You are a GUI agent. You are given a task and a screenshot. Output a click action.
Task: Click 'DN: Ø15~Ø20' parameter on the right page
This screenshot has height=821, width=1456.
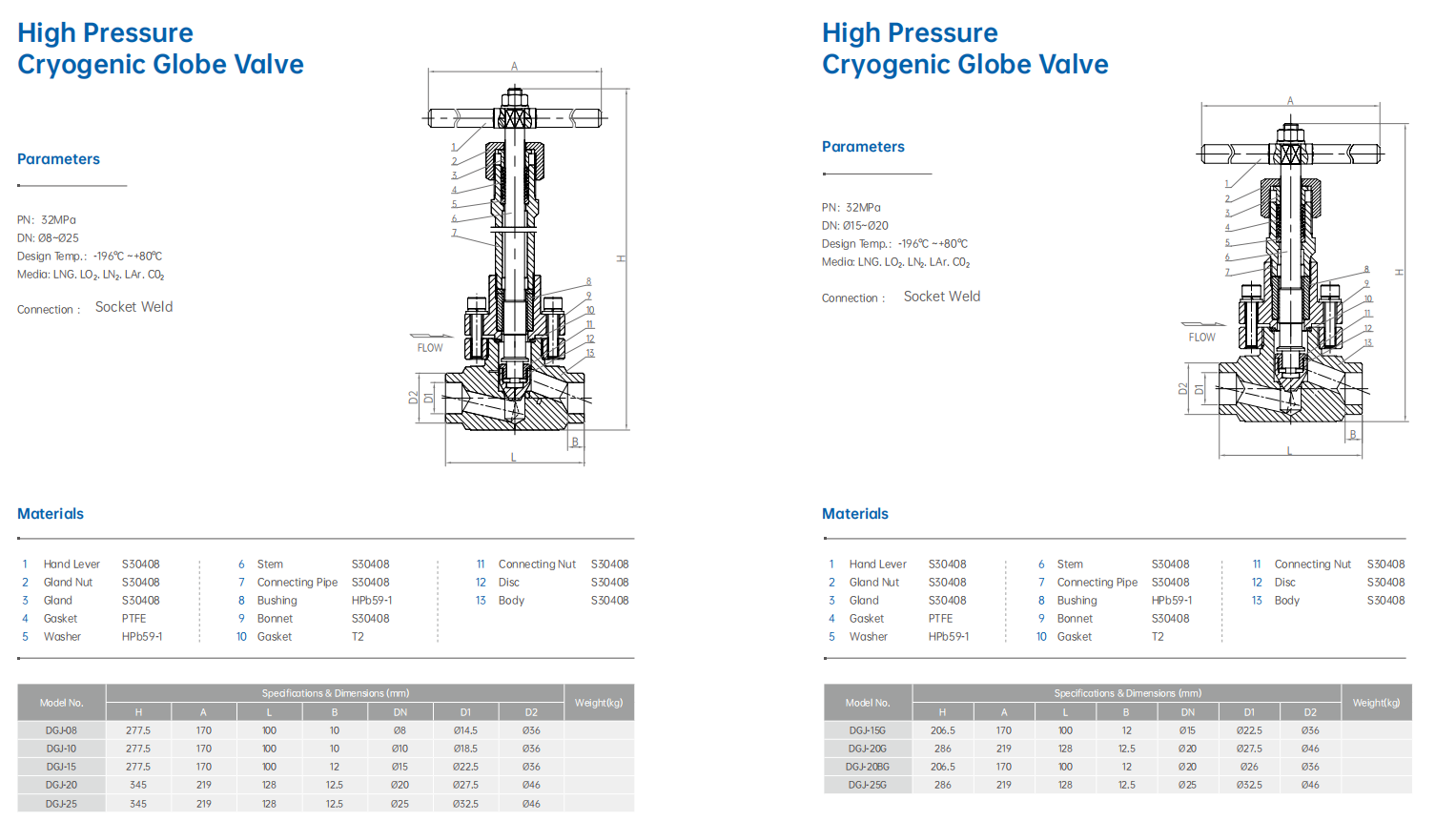point(855,226)
